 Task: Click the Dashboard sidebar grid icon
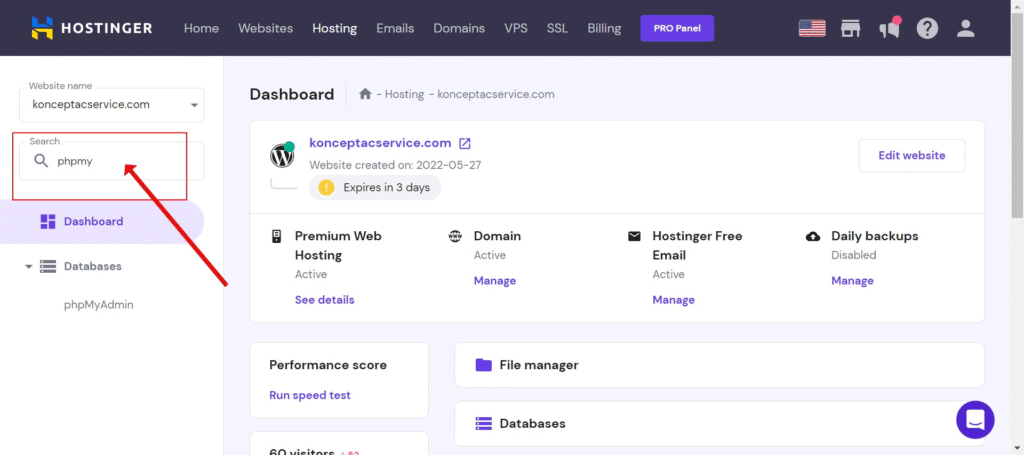coord(48,221)
